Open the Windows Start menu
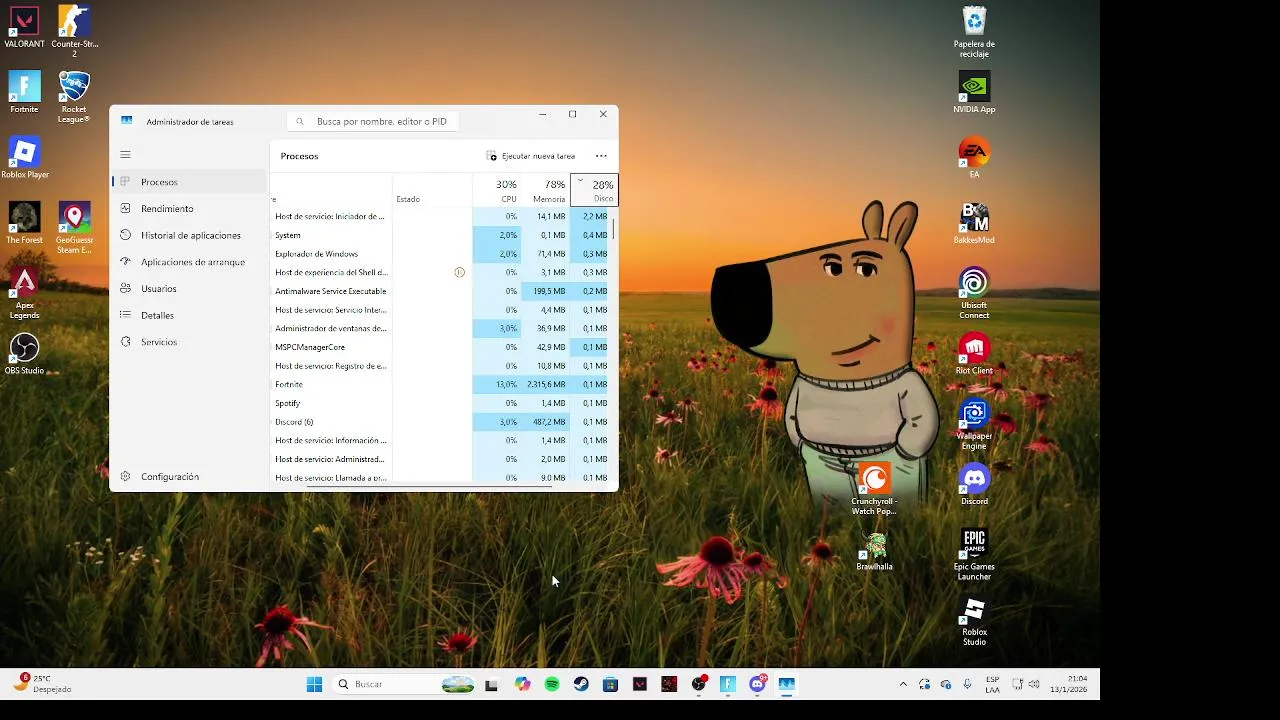The width and height of the screenshot is (1280, 720). [x=314, y=684]
